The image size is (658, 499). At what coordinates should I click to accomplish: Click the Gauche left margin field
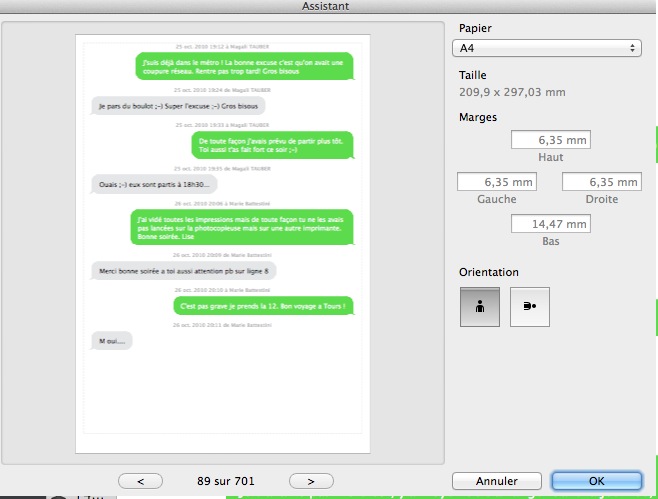pos(496,182)
